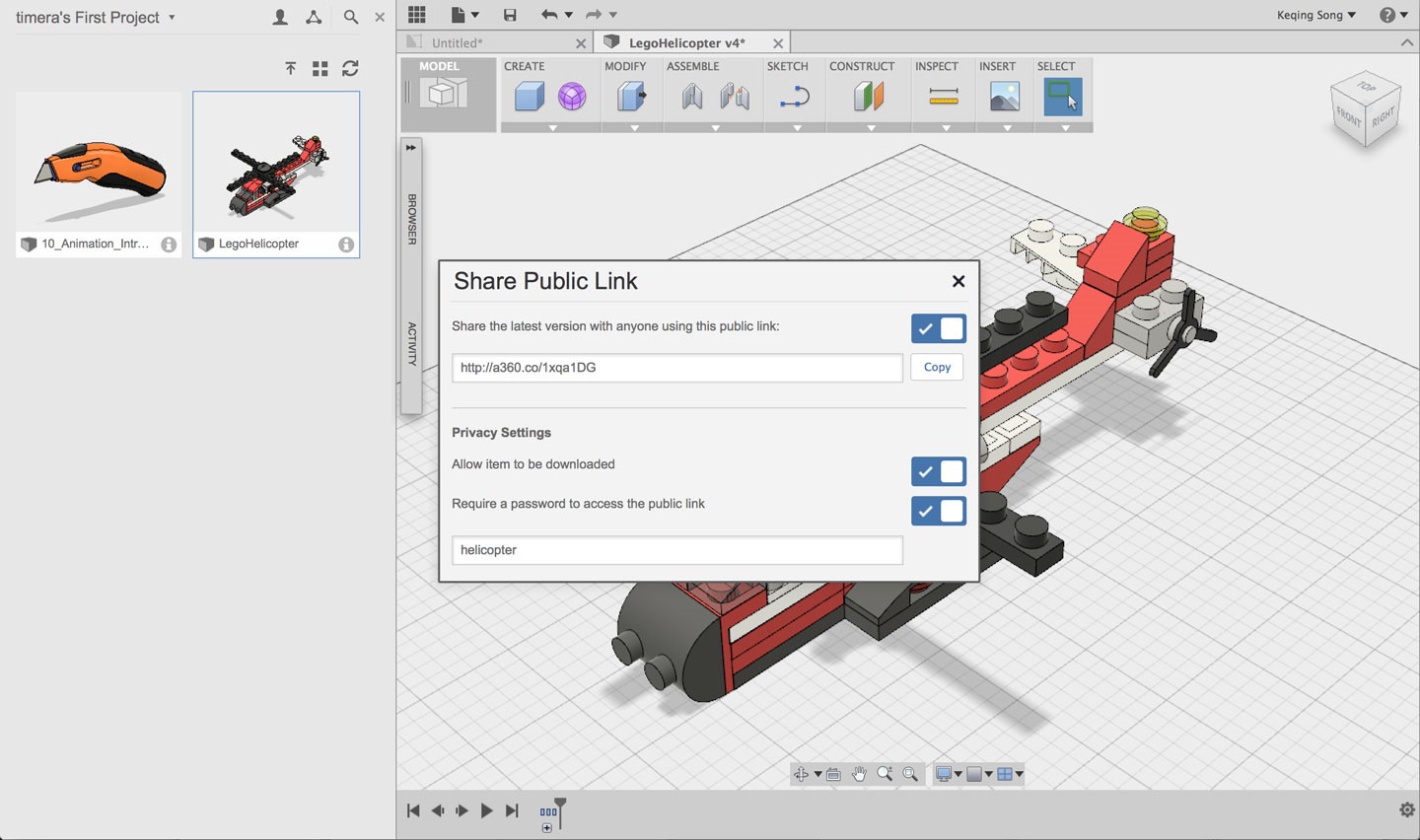
Task: Open the MODIFY menu dropdown arrow
Action: click(x=634, y=128)
